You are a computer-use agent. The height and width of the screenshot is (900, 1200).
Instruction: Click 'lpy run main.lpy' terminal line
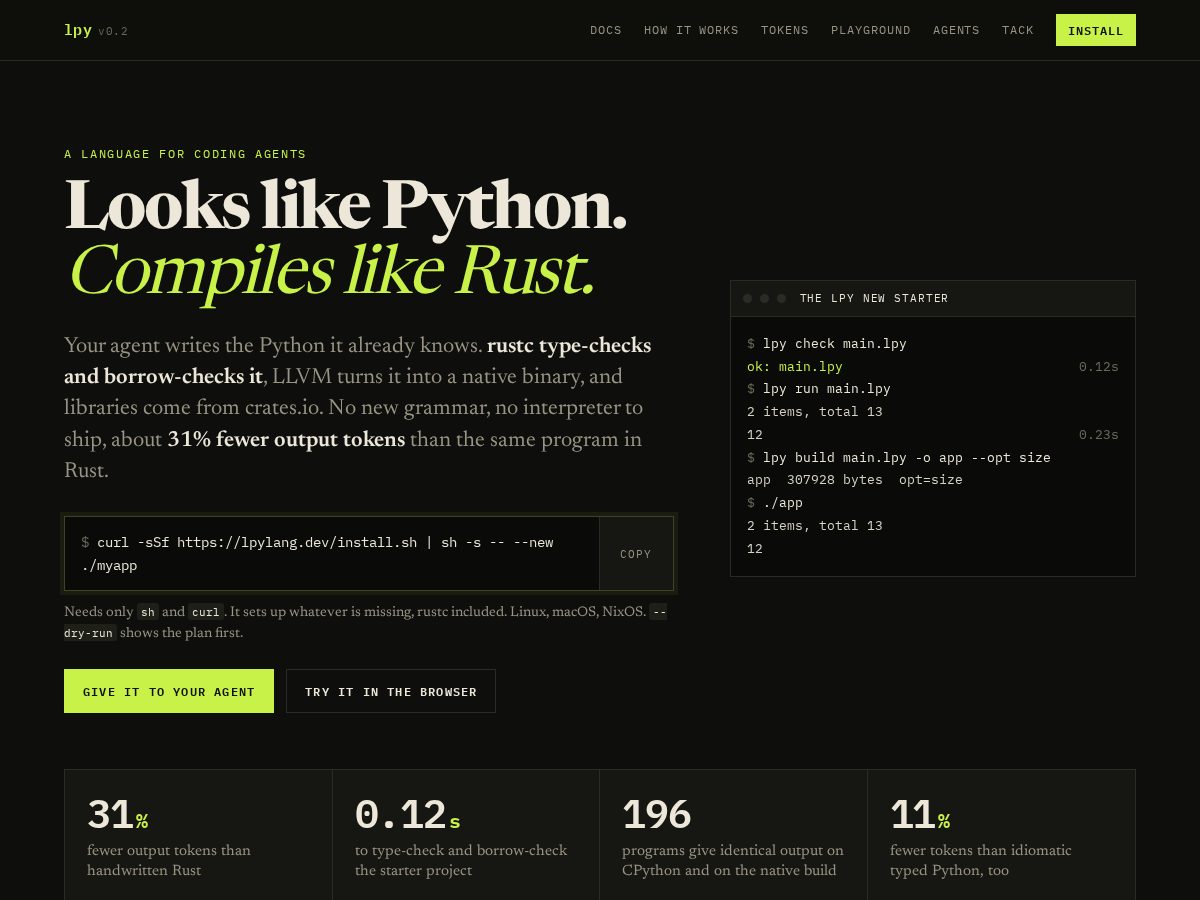819,388
